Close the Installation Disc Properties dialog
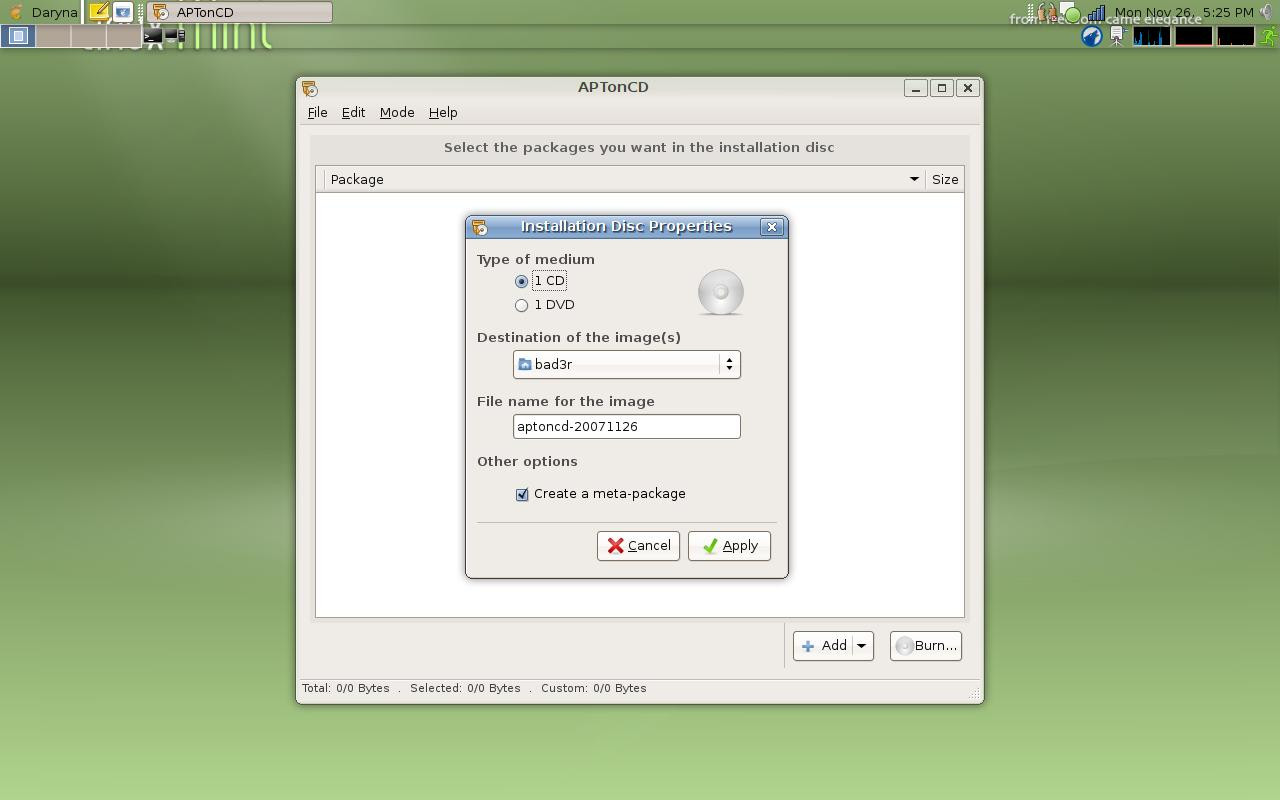 click(x=771, y=227)
